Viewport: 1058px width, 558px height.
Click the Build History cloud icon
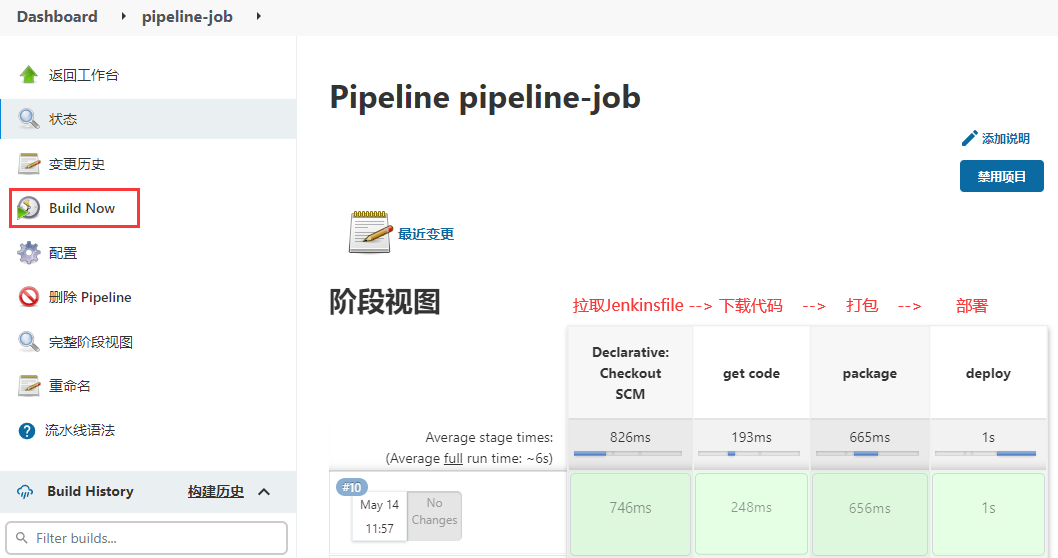click(x=25, y=492)
